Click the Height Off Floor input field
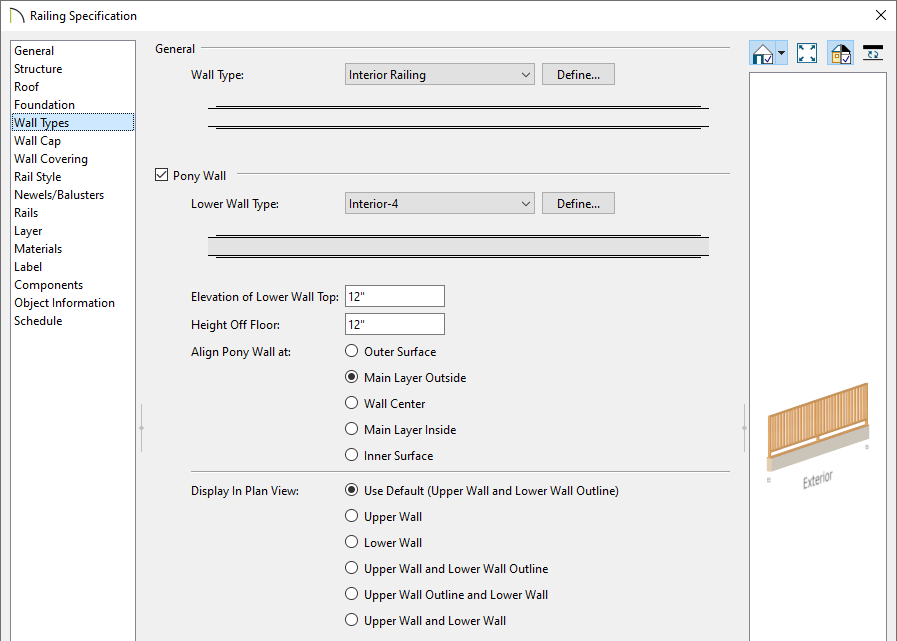The height and width of the screenshot is (641, 897). click(395, 325)
